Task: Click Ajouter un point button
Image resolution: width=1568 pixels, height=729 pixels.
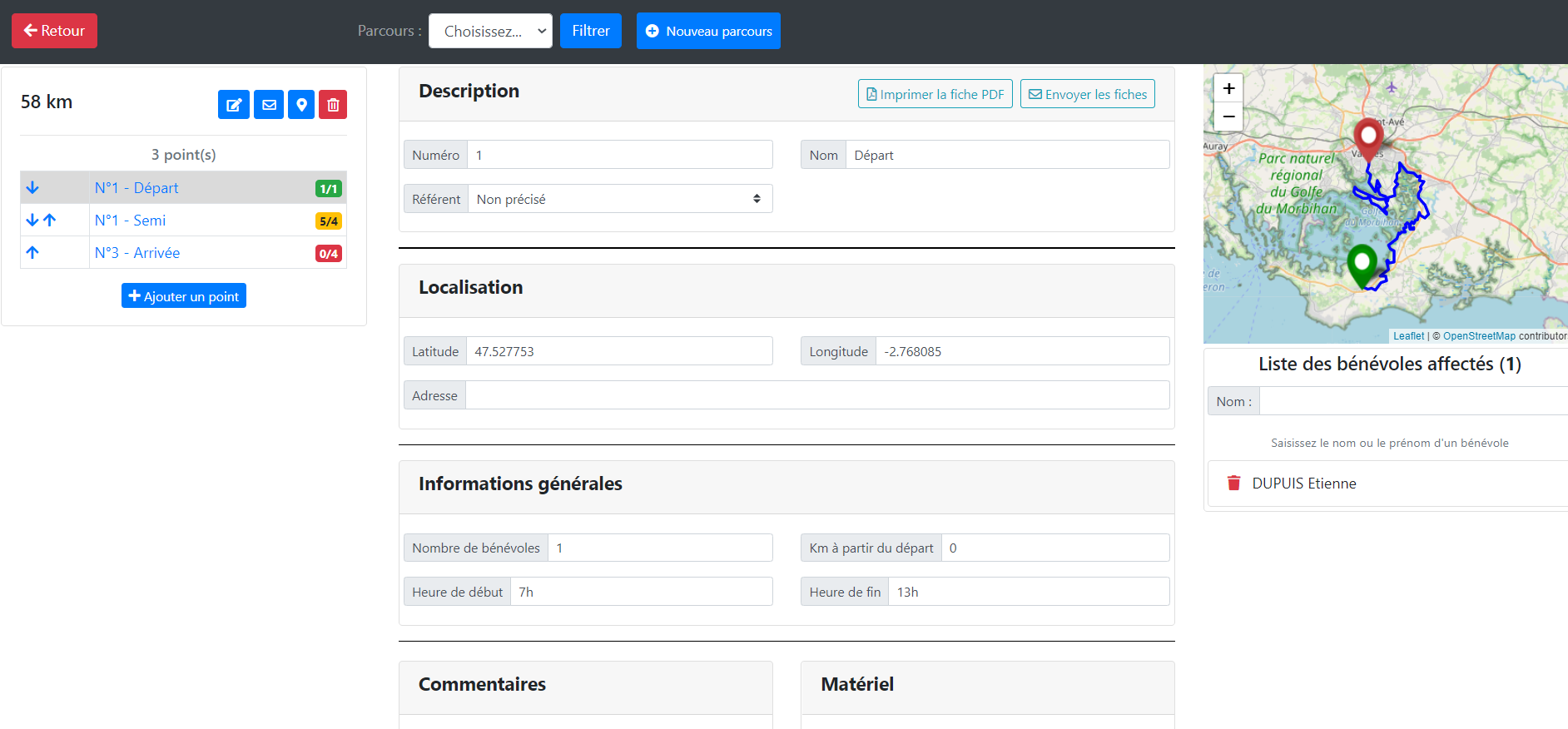Action: pyautogui.click(x=184, y=296)
